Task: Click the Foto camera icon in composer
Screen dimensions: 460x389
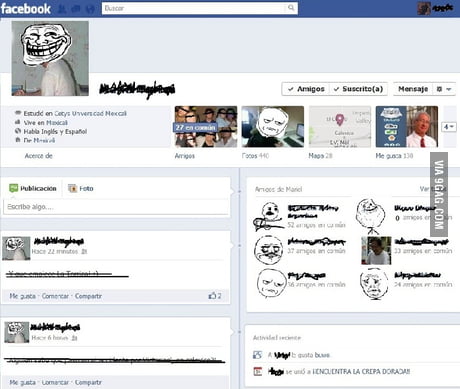Action: [x=72, y=188]
